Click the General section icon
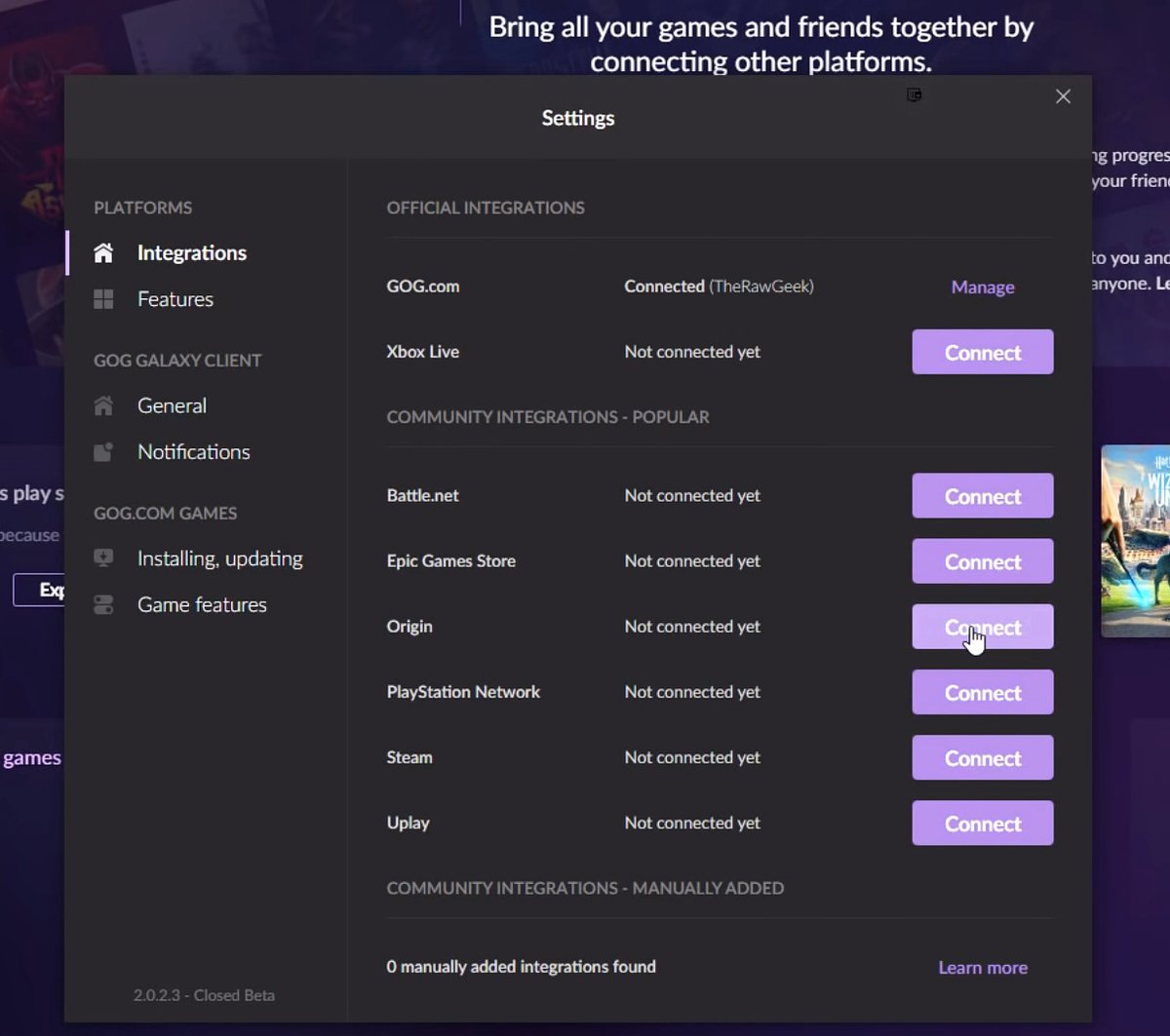Viewport: 1170px width, 1036px height. tap(103, 405)
